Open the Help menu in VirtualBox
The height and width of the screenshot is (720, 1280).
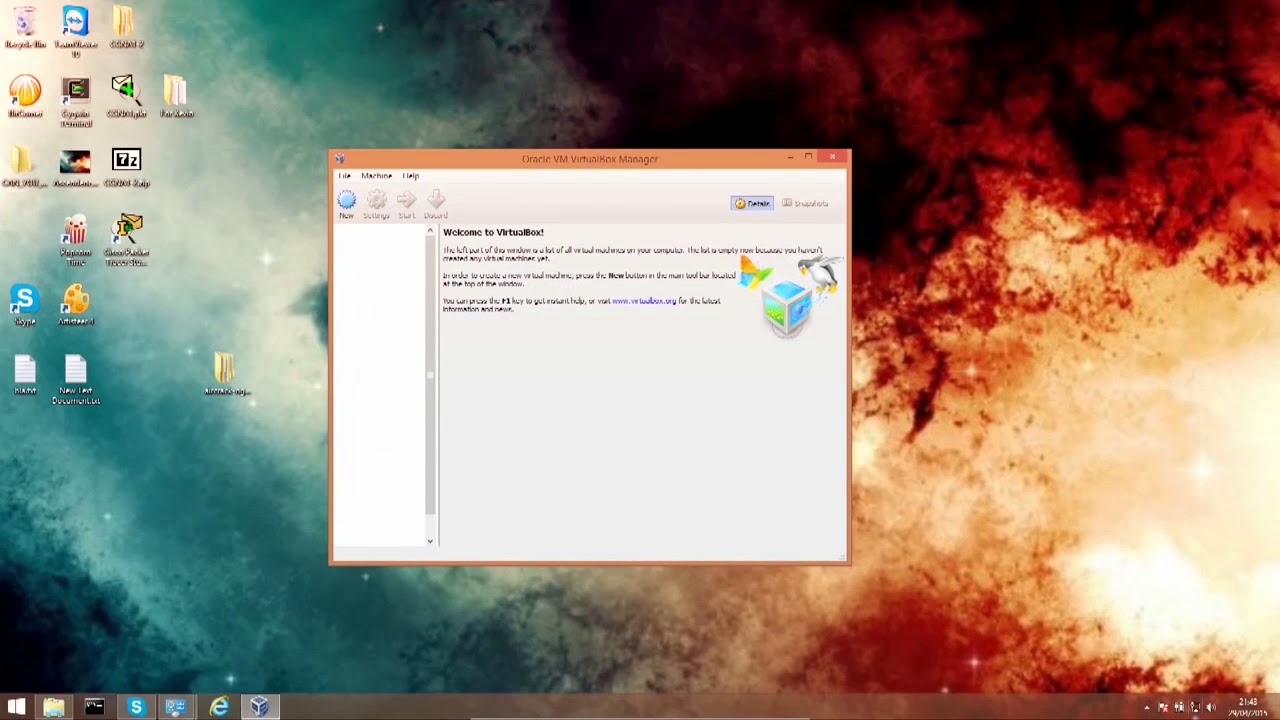coord(410,176)
